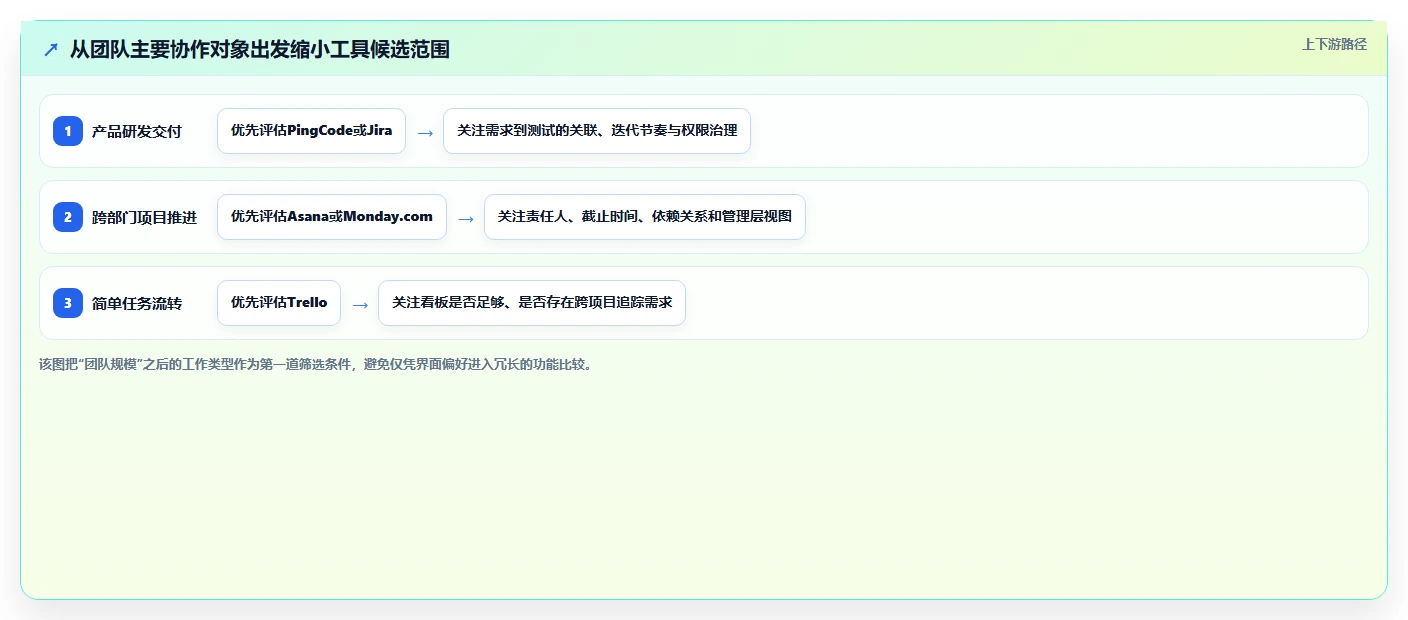The image size is (1408, 620).
Task: Click the 上下游路径 label
Action: pyautogui.click(x=1334, y=44)
